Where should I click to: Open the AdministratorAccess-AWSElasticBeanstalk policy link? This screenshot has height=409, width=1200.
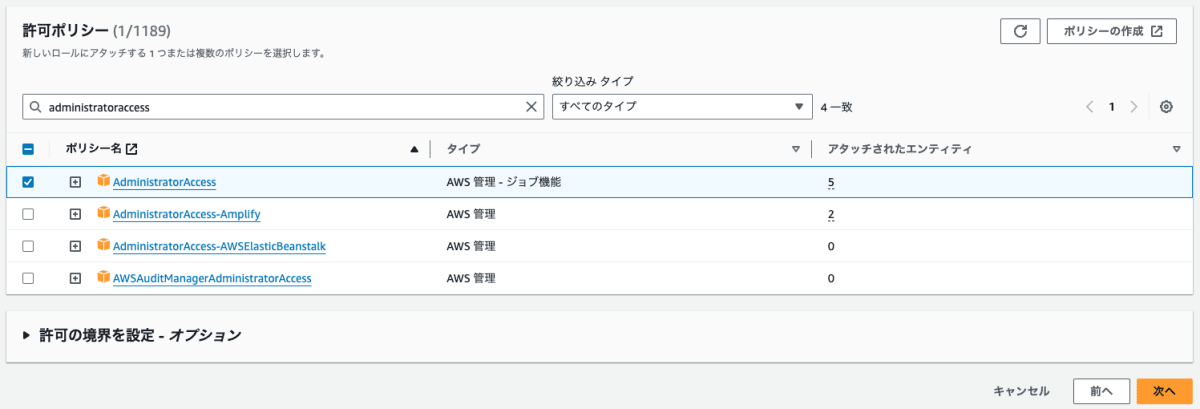pyautogui.click(x=220, y=246)
